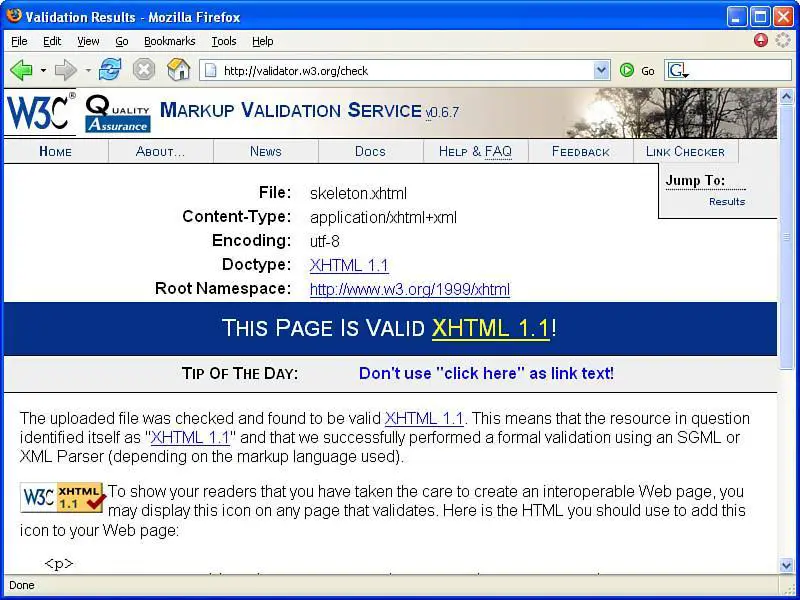
Task: Open the Back history dropdown arrow
Action: [x=43, y=70]
